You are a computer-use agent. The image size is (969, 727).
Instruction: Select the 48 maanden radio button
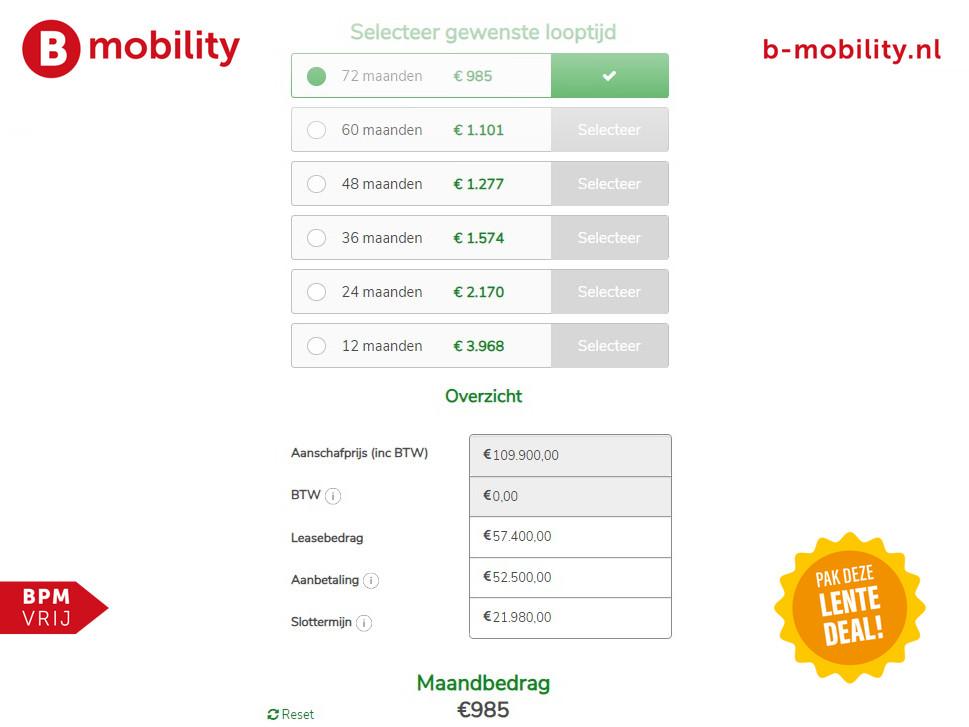[316, 184]
